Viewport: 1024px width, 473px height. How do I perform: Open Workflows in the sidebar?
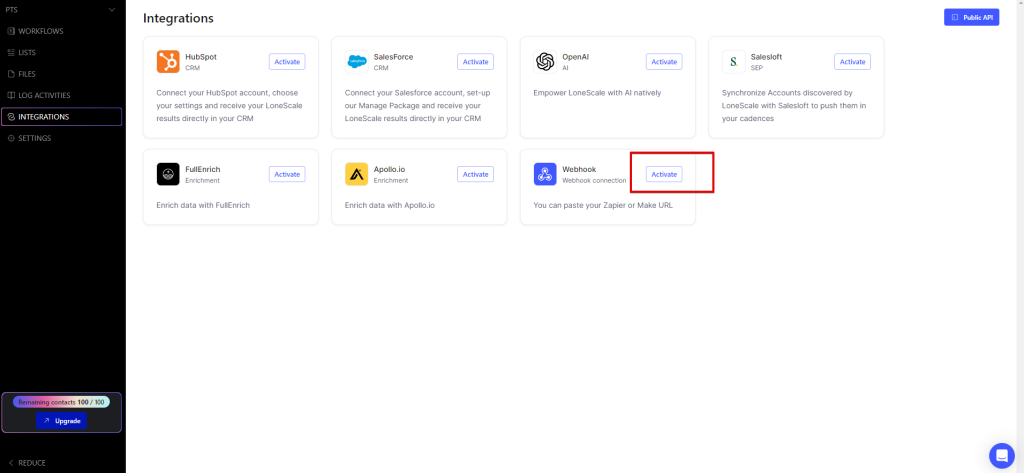(x=40, y=31)
